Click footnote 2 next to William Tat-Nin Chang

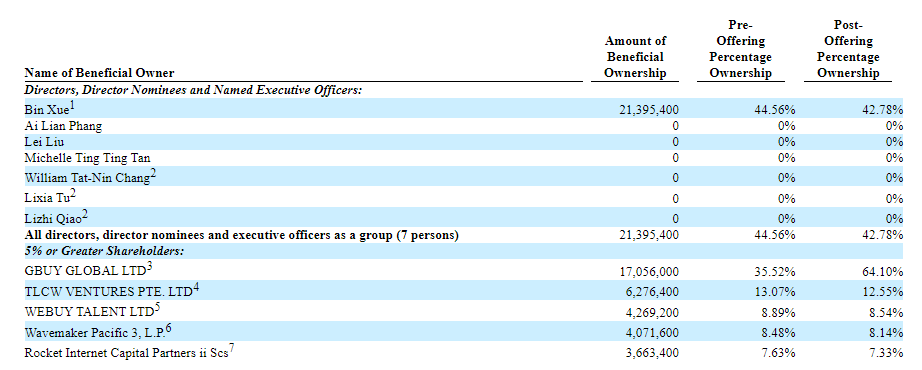[153, 174]
